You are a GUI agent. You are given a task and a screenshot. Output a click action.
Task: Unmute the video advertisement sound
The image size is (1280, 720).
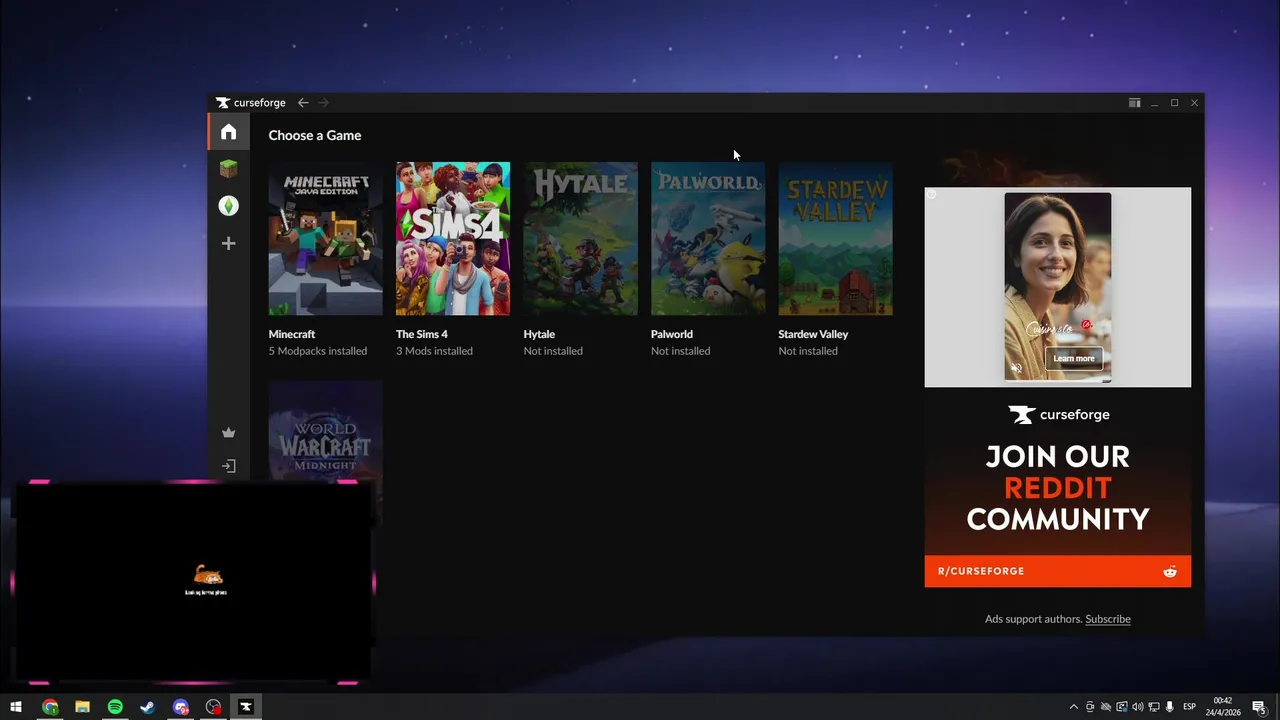pyautogui.click(x=1016, y=368)
